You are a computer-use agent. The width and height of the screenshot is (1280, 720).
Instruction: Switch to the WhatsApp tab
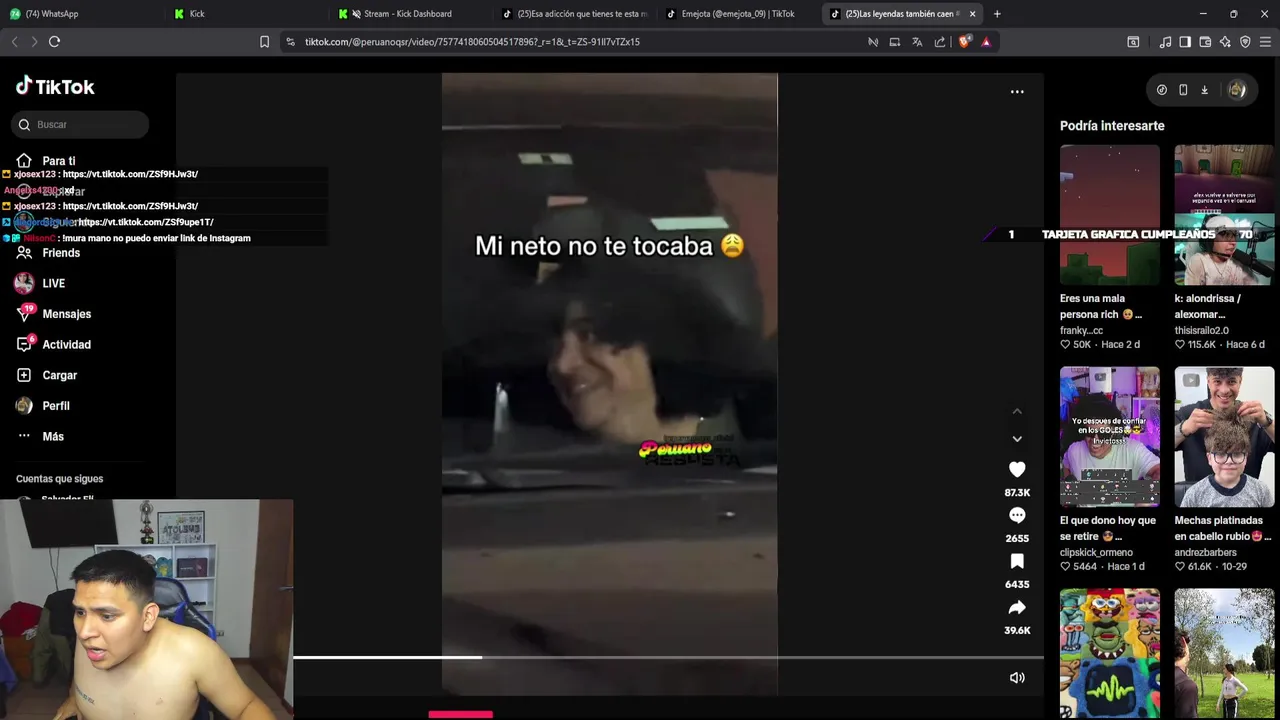pyautogui.click(x=82, y=14)
